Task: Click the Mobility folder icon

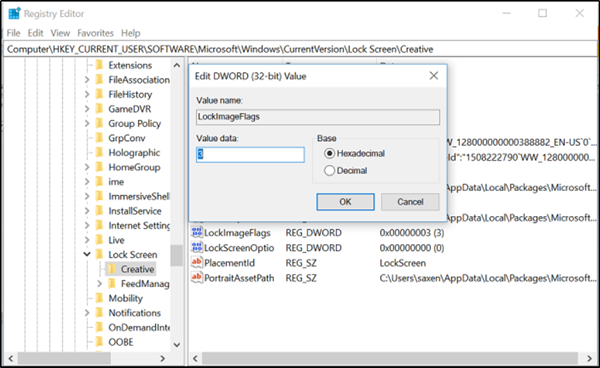Action: (99, 298)
